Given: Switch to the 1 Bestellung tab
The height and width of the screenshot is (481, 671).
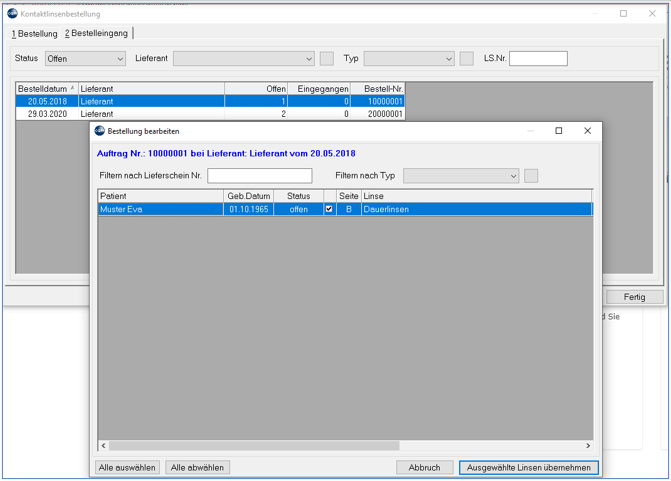Looking at the screenshot, I should point(34,33).
